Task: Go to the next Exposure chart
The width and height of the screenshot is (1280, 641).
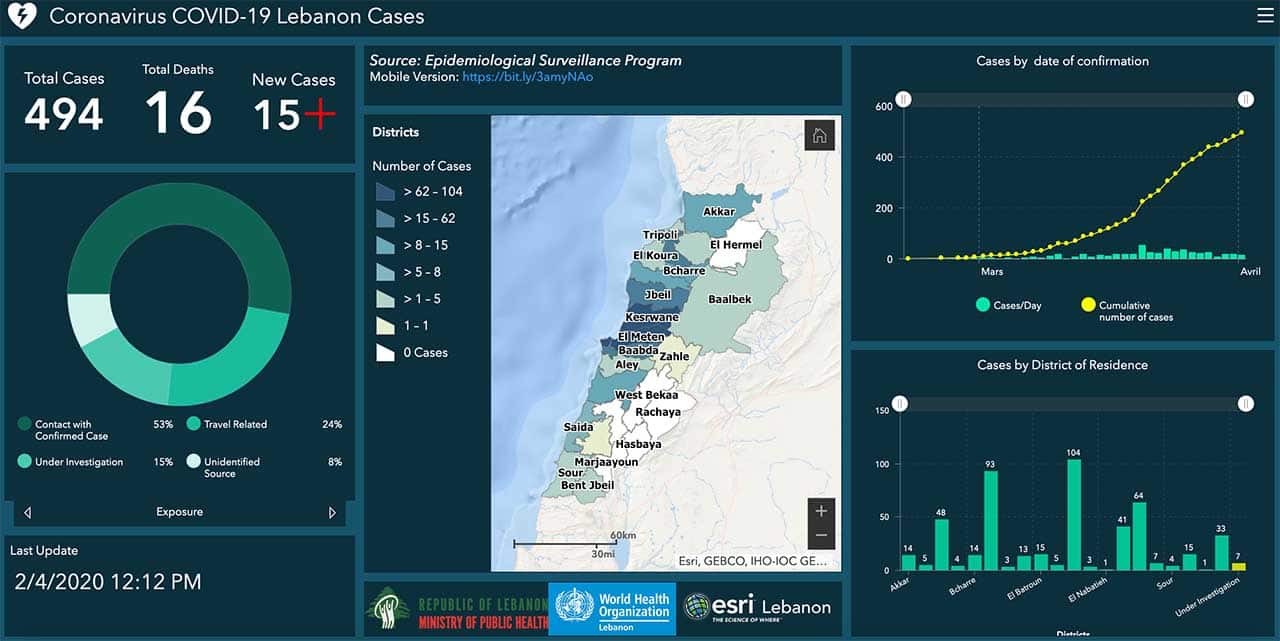Action: [332, 512]
